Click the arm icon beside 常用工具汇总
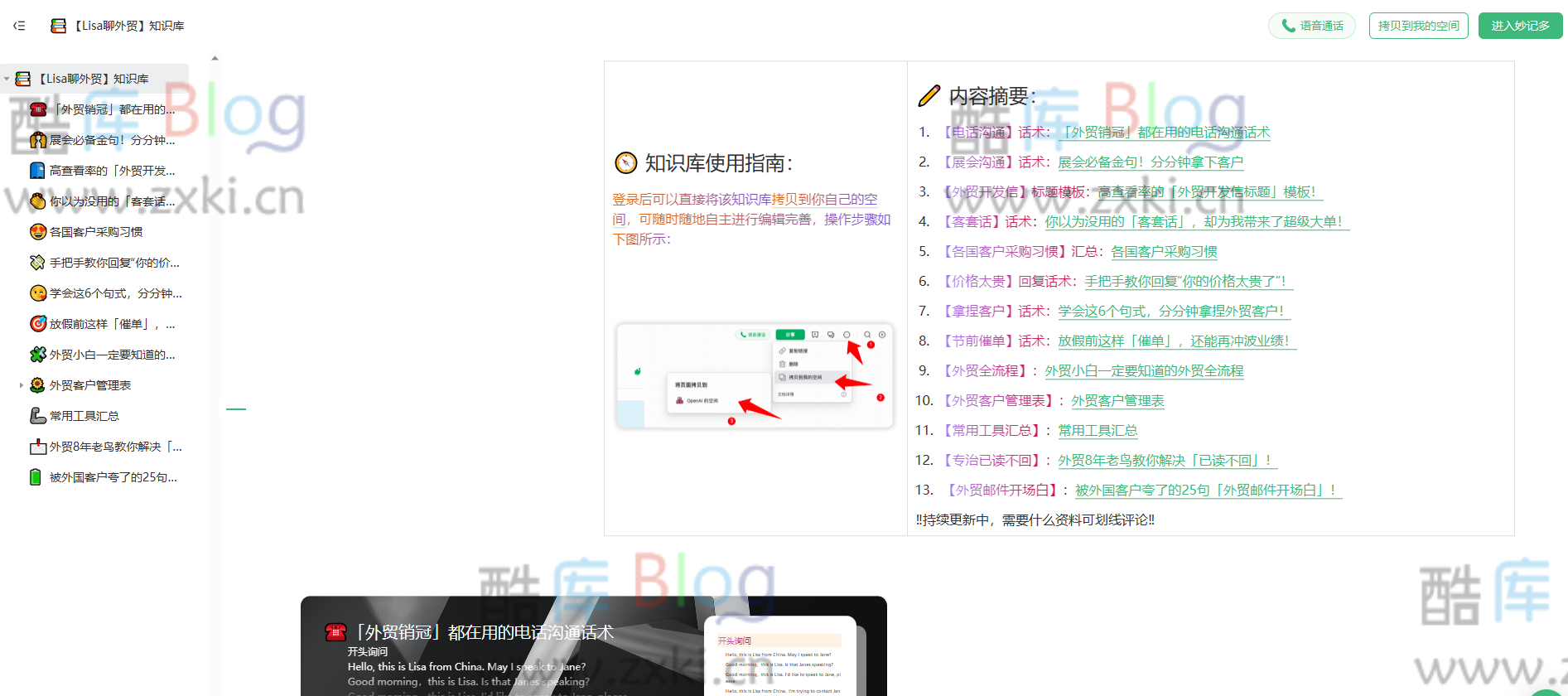Screen dimensions: 1568x696 coord(37,416)
